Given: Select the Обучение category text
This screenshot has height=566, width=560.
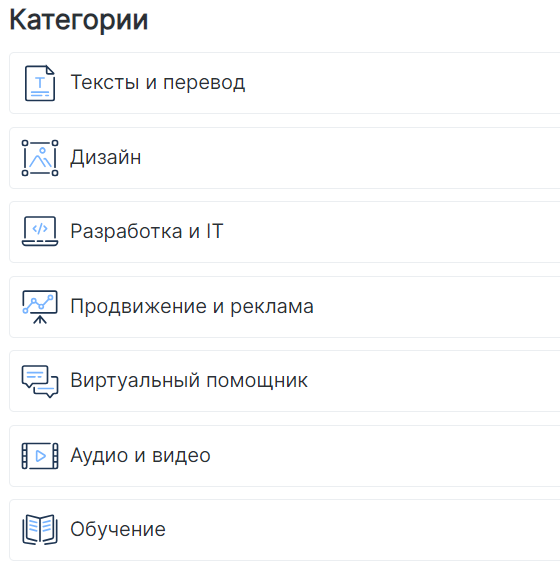Looking at the screenshot, I should pos(118,530).
